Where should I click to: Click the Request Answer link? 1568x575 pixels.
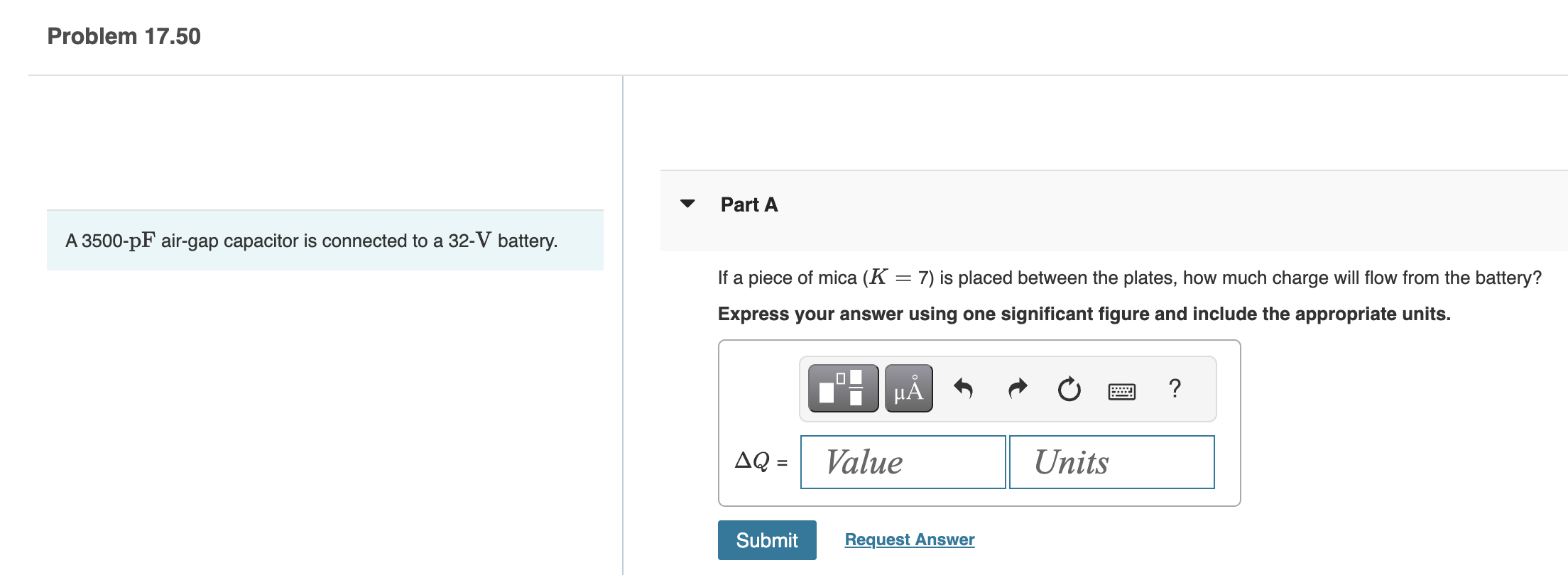[909, 540]
